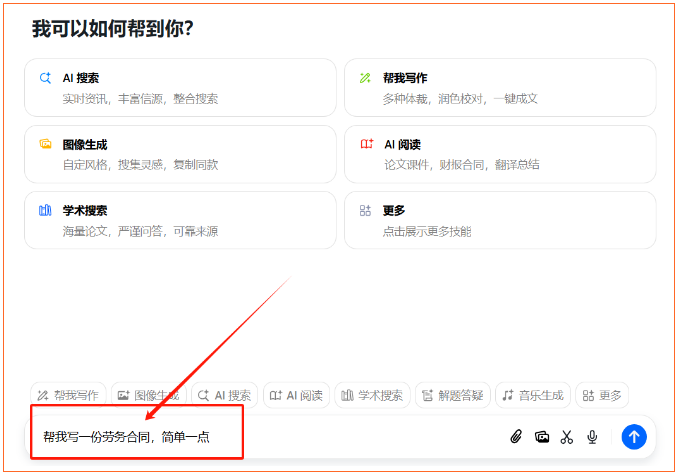Select the 解题答疑 shortcut chip
The image size is (677, 476).
click(452, 395)
